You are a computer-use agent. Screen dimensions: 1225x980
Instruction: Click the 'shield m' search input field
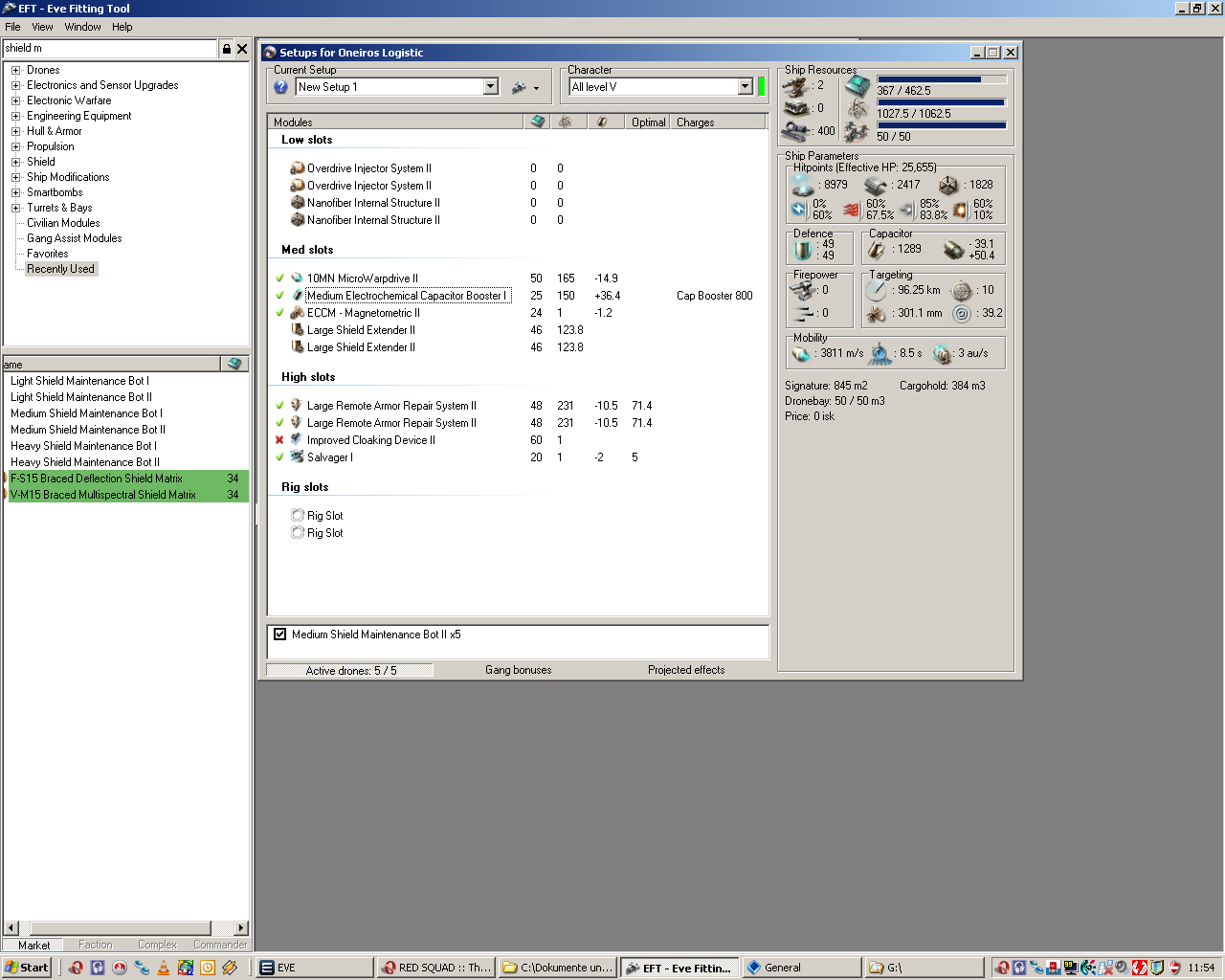point(111,48)
